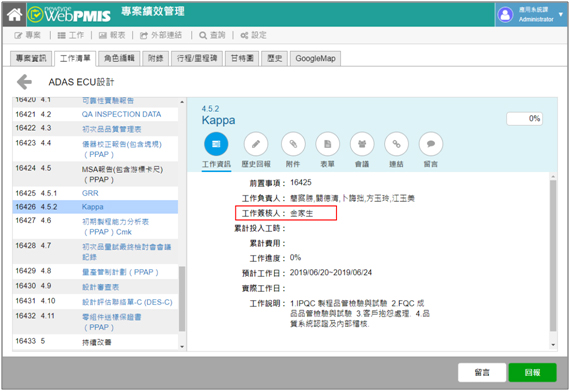Switch to the 行程/里程碑 tab
The width and height of the screenshot is (570, 391).
197,58
